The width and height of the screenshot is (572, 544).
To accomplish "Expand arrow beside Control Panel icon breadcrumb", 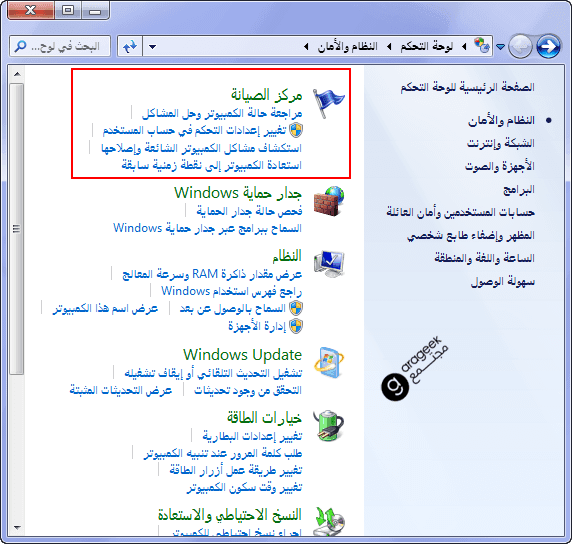I will click(x=464, y=47).
